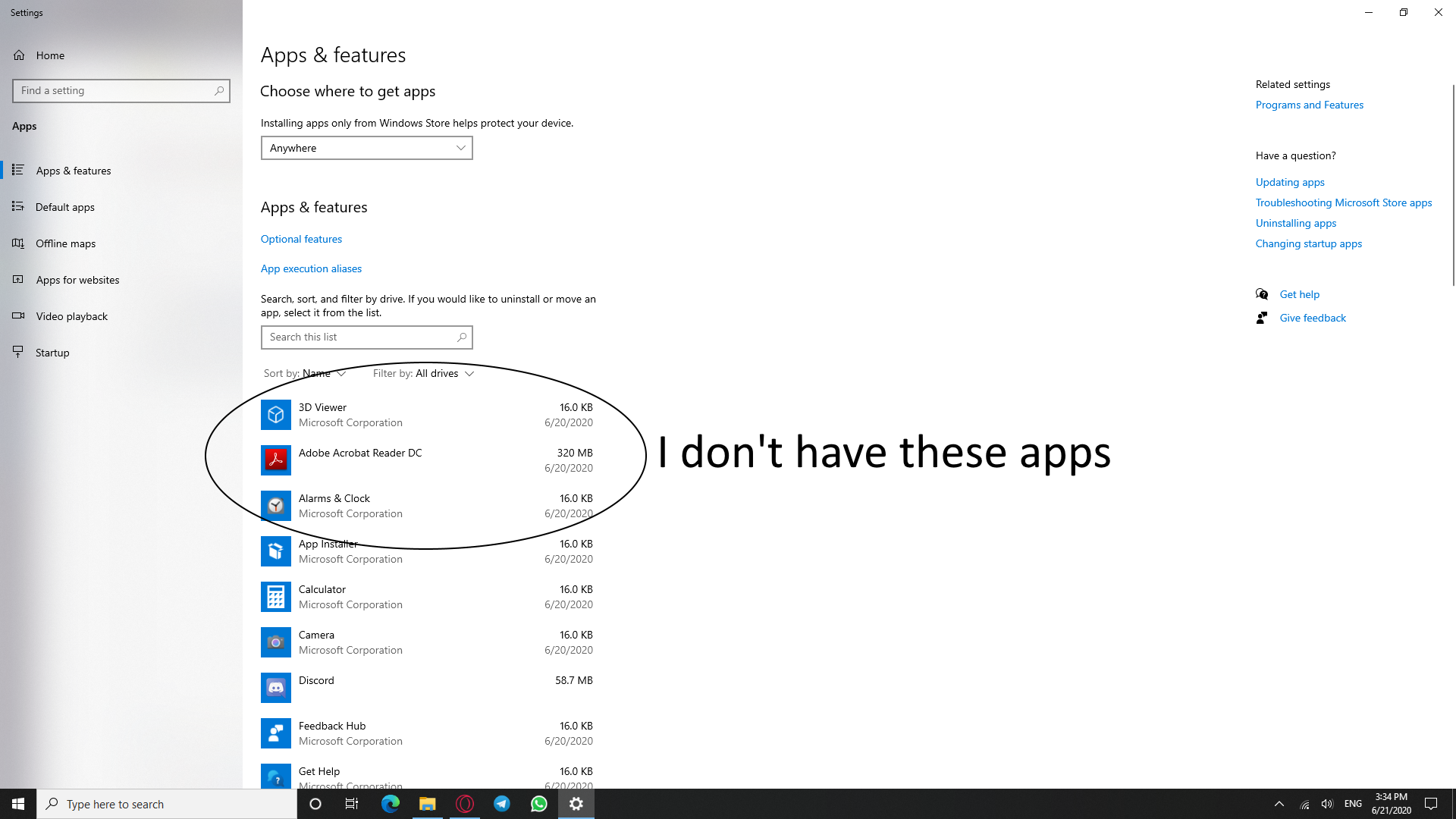Screen dimensions: 1456x819
Task: Select the Get Help app name
Action: click(x=319, y=771)
